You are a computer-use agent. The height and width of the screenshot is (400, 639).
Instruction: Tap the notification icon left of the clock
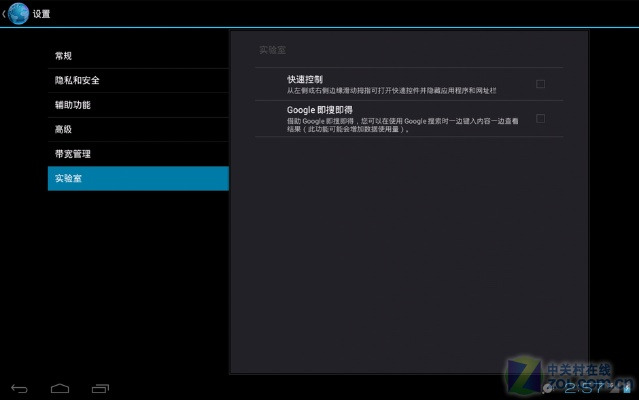tap(548, 387)
